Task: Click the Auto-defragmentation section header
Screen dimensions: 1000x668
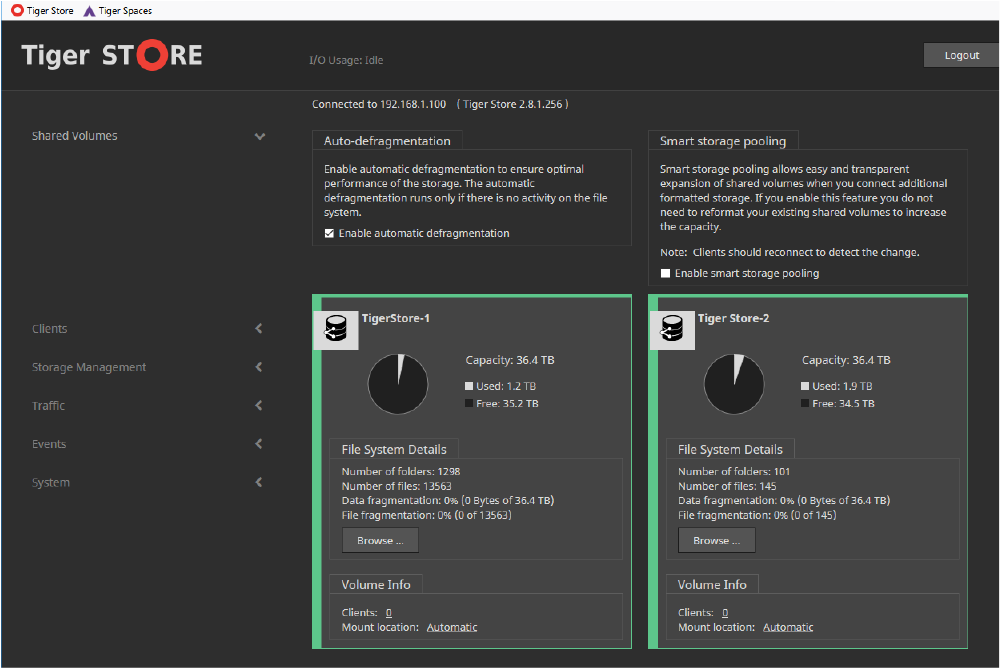Action: coord(387,141)
